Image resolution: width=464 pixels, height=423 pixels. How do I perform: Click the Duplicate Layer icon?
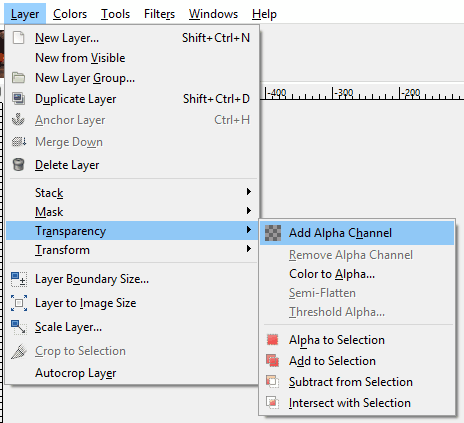click(18, 99)
